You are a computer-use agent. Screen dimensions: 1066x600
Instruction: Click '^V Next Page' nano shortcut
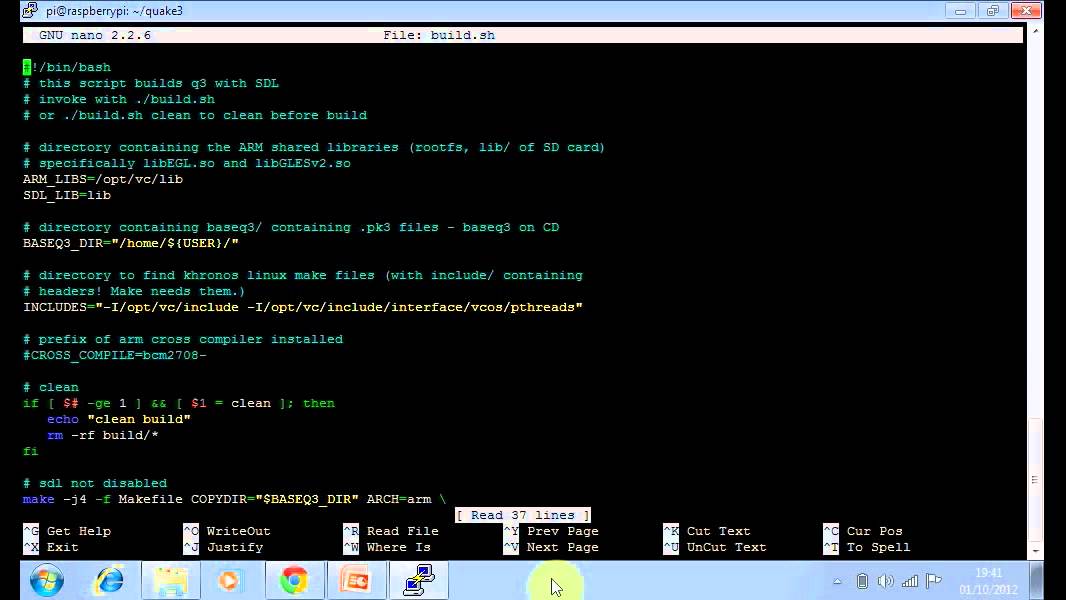pos(551,548)
